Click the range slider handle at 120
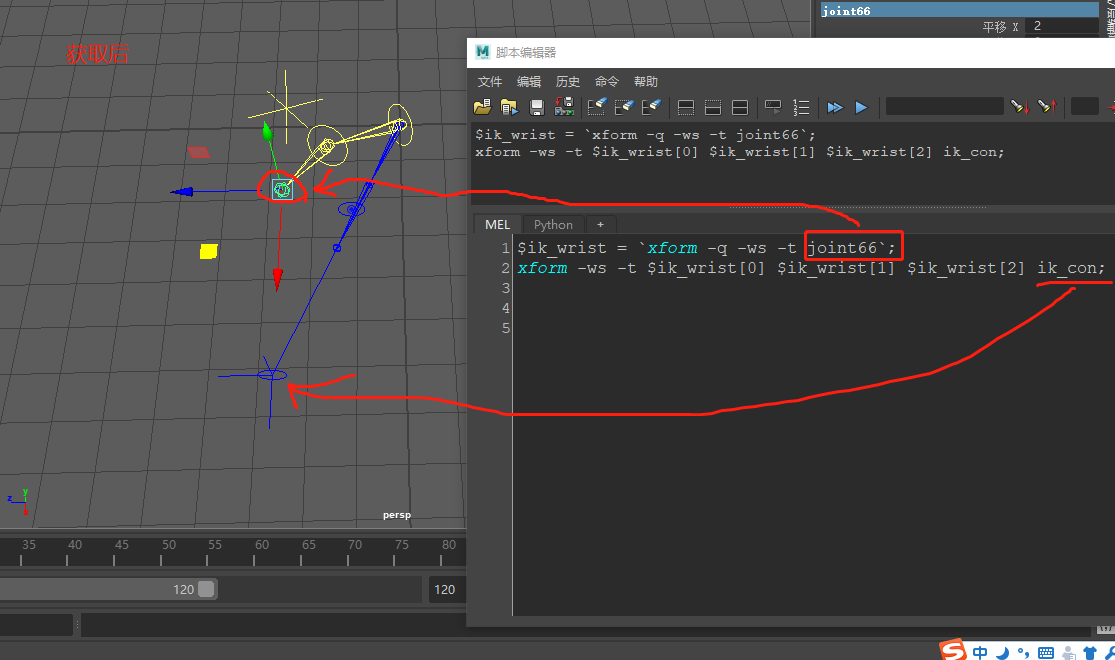This screenshot has height=660, width=1115. pyautogui.click(x=206, y=589)
